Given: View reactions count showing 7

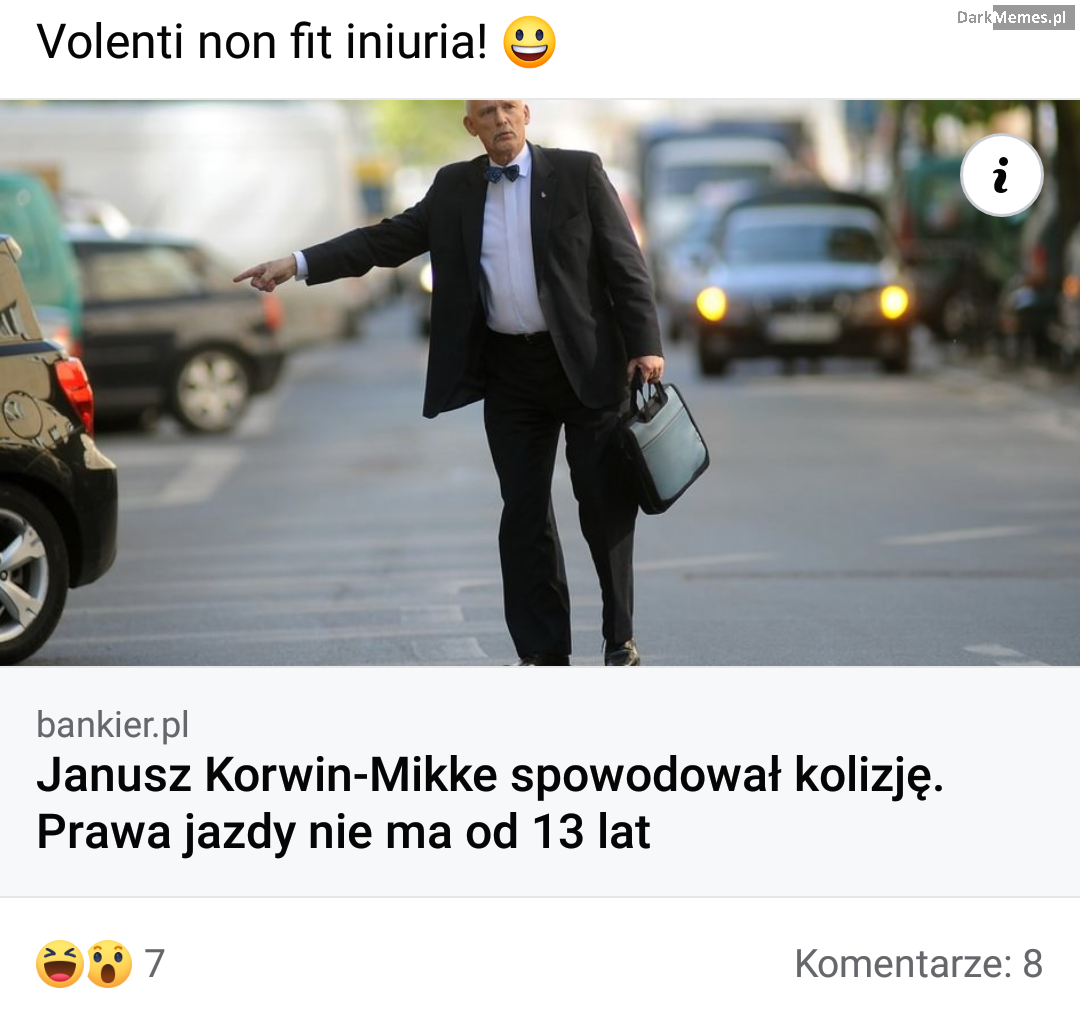Looking at the screenshot, I should click(x=155, y=963).
